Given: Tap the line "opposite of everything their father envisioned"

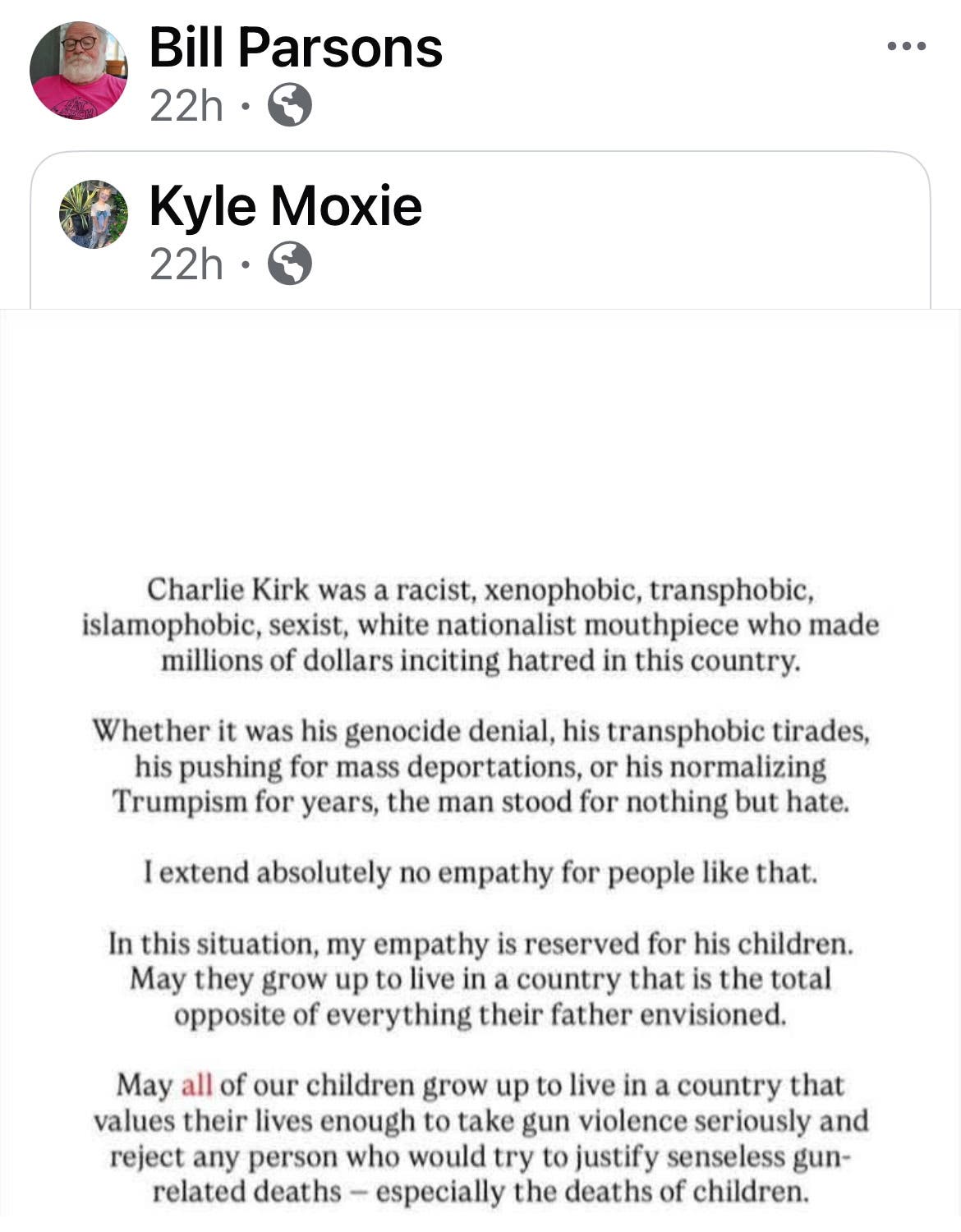Looking at the screenshot, I should [480, 1015].
